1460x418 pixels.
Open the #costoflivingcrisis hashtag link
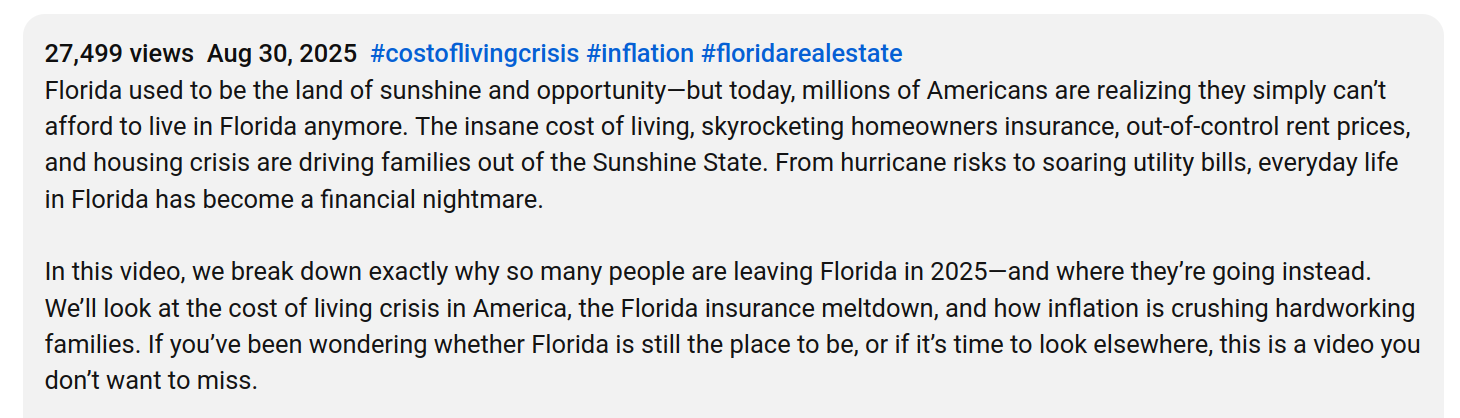pyautogui.click(x=474, y=53)
